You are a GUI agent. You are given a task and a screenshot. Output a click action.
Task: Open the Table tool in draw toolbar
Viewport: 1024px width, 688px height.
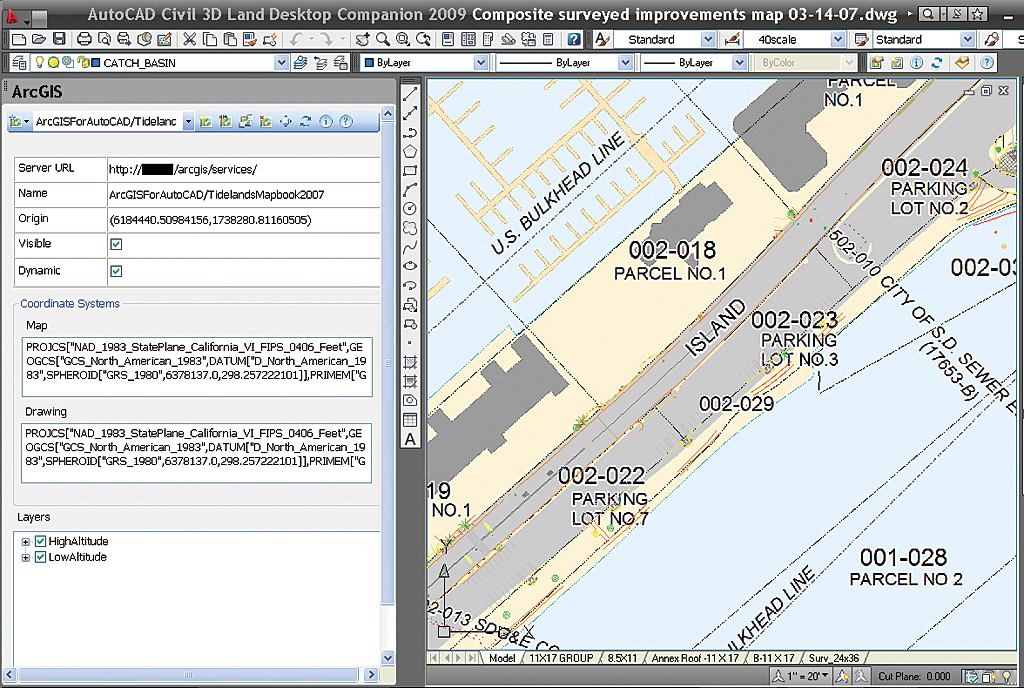[x=410, y=419]
